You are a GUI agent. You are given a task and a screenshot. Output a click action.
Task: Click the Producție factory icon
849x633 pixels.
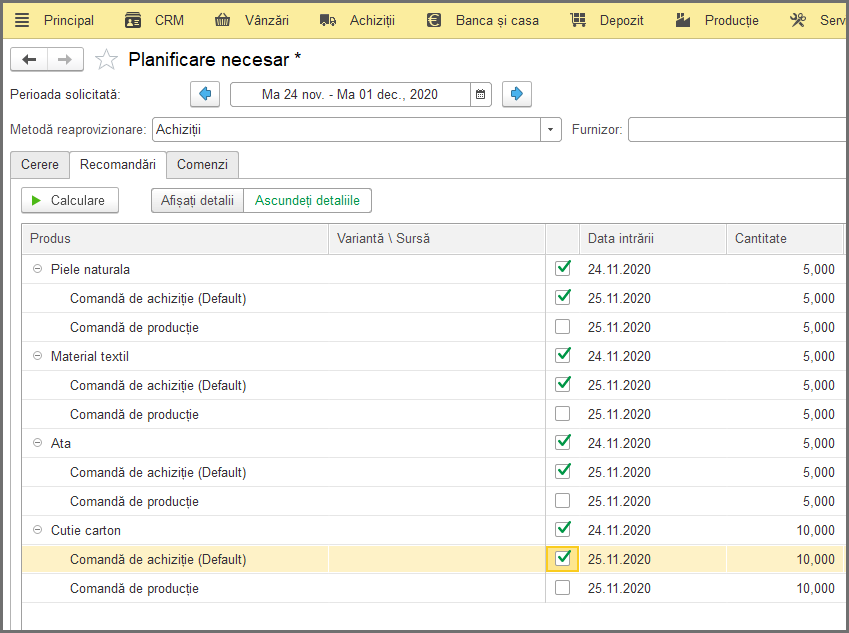pos(683,21)
